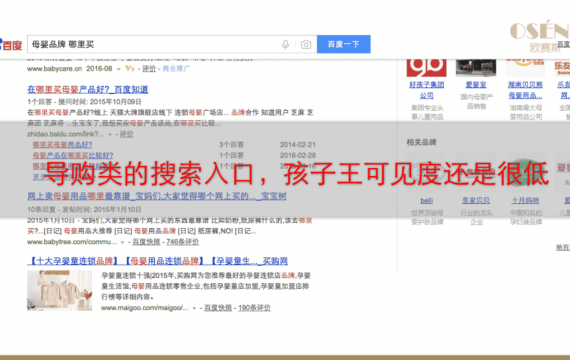Viewport: 570px width, 360px height.
Task: Click the 爱婴室 storefront thumbnail
Action: point(476,68)
